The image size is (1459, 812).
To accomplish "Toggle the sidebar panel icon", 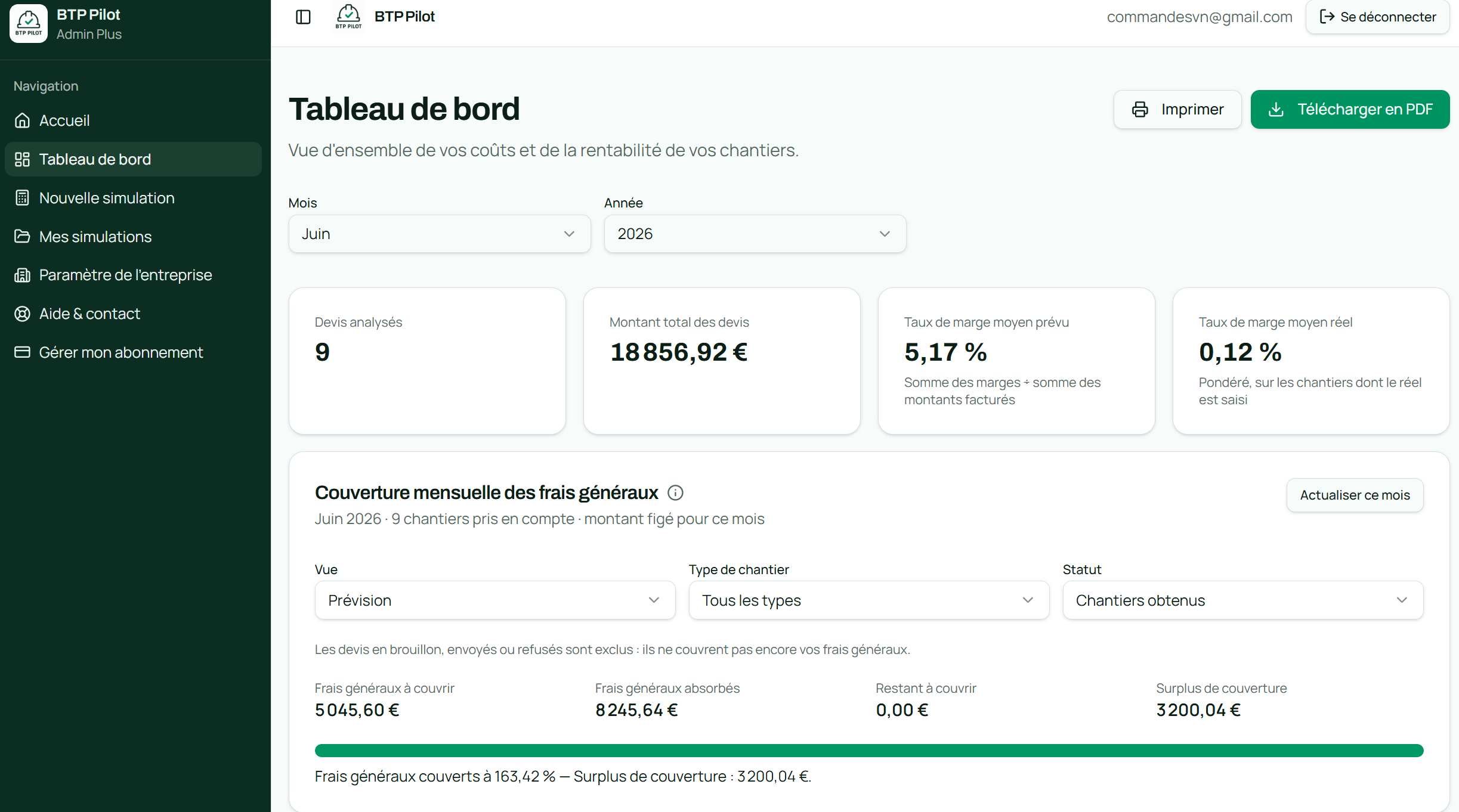I will [x=303, y=17].
